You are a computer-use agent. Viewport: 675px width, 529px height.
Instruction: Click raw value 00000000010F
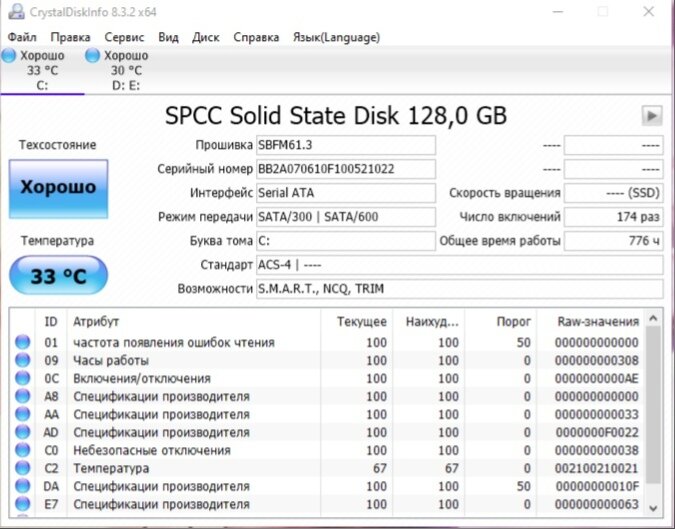(x=597, y=486)
